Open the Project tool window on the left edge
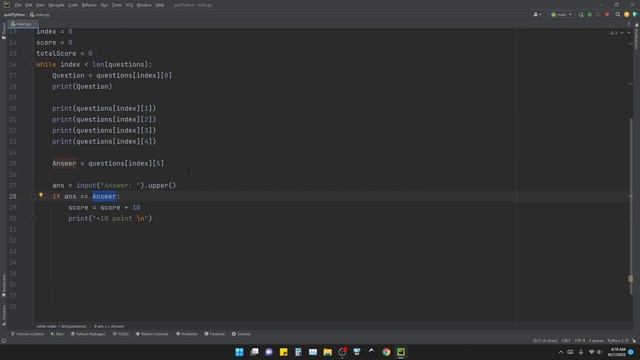This screenshot has width=640, height=360. pos(4,31)
